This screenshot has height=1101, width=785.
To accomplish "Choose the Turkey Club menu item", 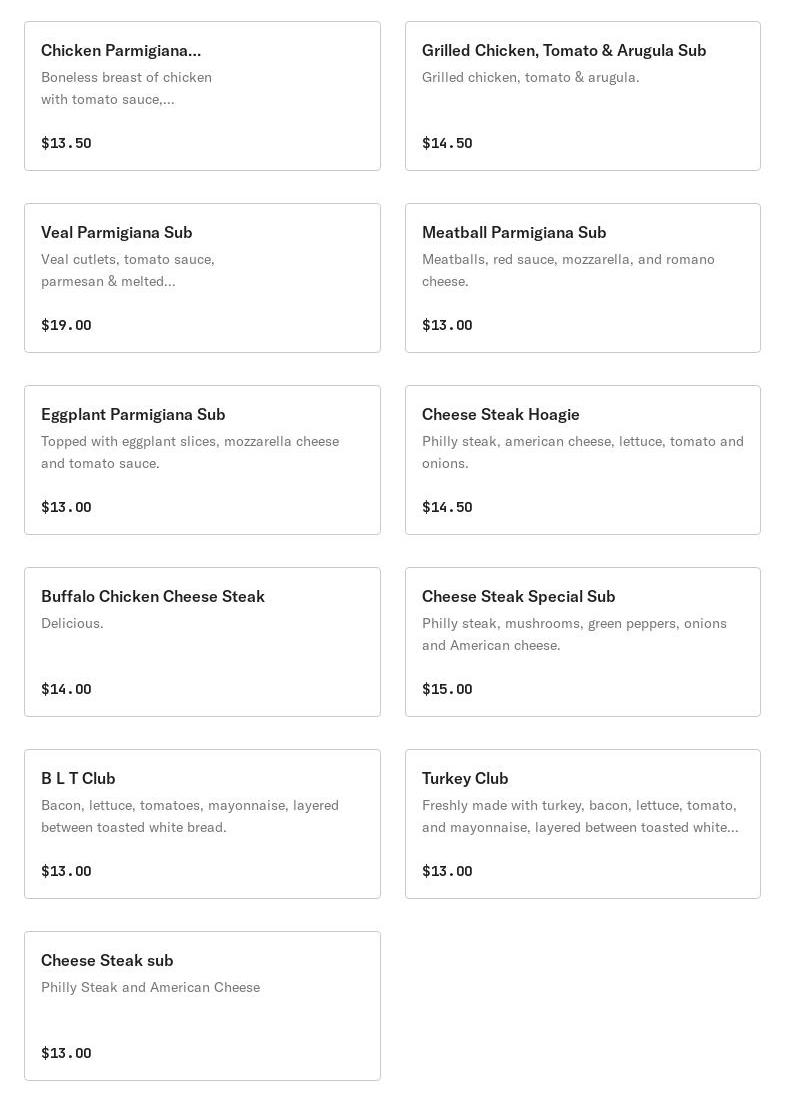I will pyautogui.click(x=583, y=823).
